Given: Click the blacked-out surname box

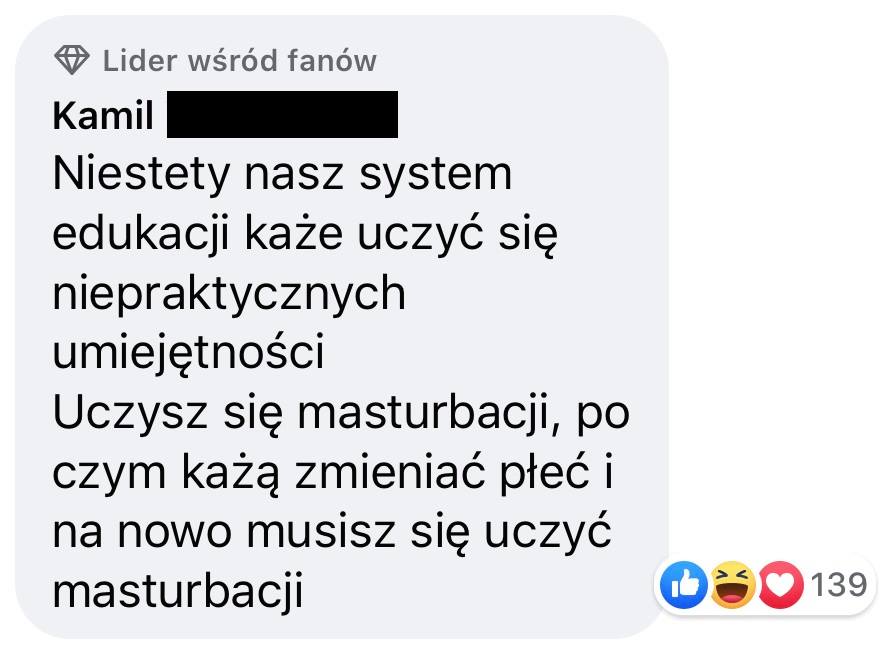Looking at the screenshot, I should click(282, 114).
